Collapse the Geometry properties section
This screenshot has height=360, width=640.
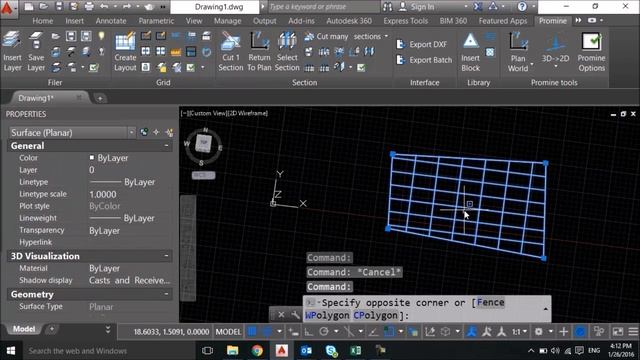167,294
